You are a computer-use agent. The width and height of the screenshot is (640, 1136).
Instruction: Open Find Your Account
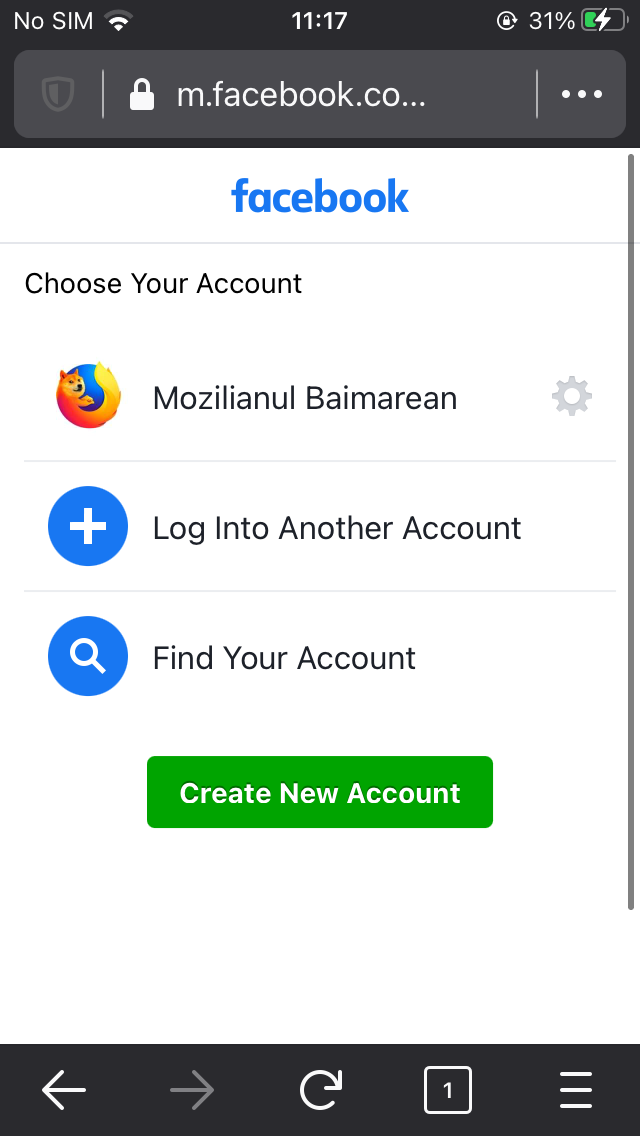tap(283, 657)
